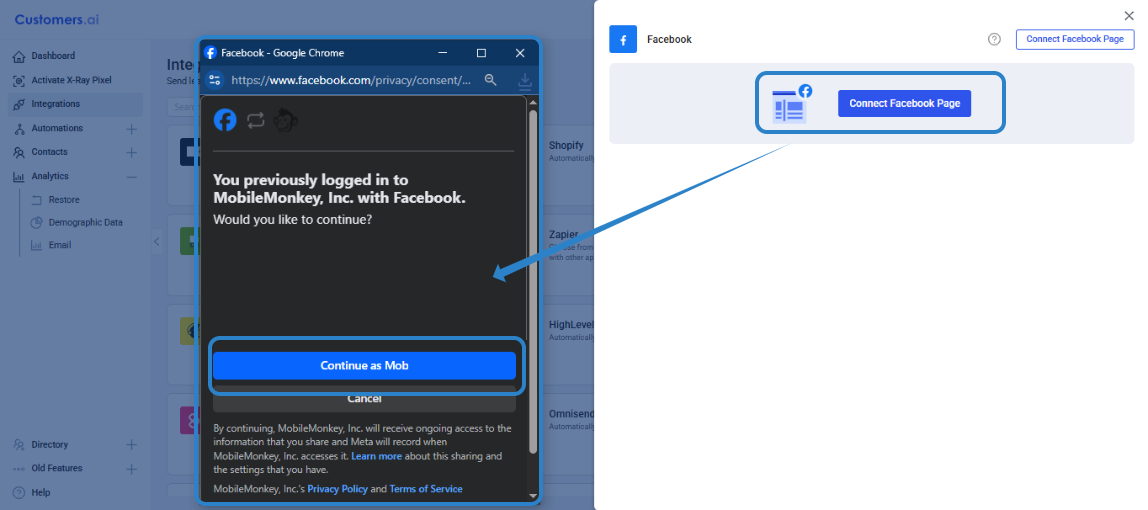This screenshot has height=510, width=1148.
Task: Collapse Analytics with minus icon
Action: tap(131, 176)
